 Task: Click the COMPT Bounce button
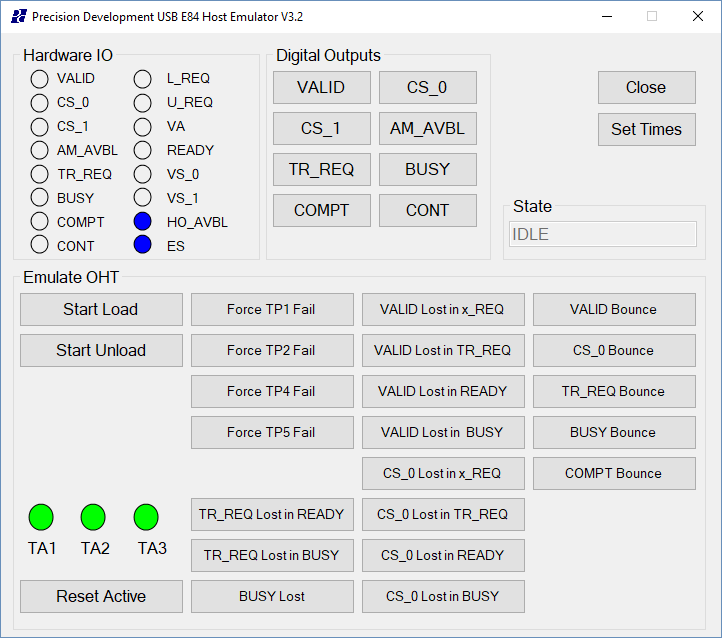[x=614, y=473]
